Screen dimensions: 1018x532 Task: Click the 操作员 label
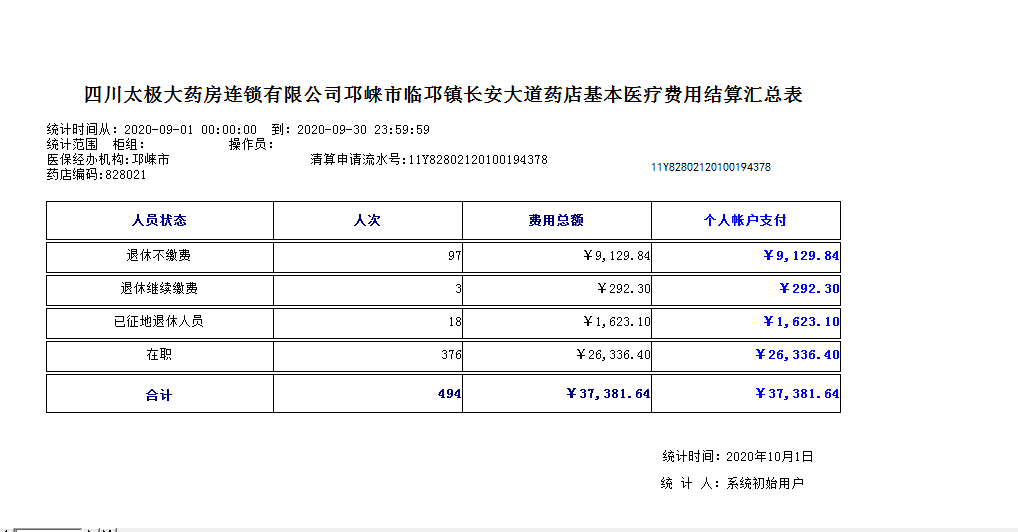251,145
